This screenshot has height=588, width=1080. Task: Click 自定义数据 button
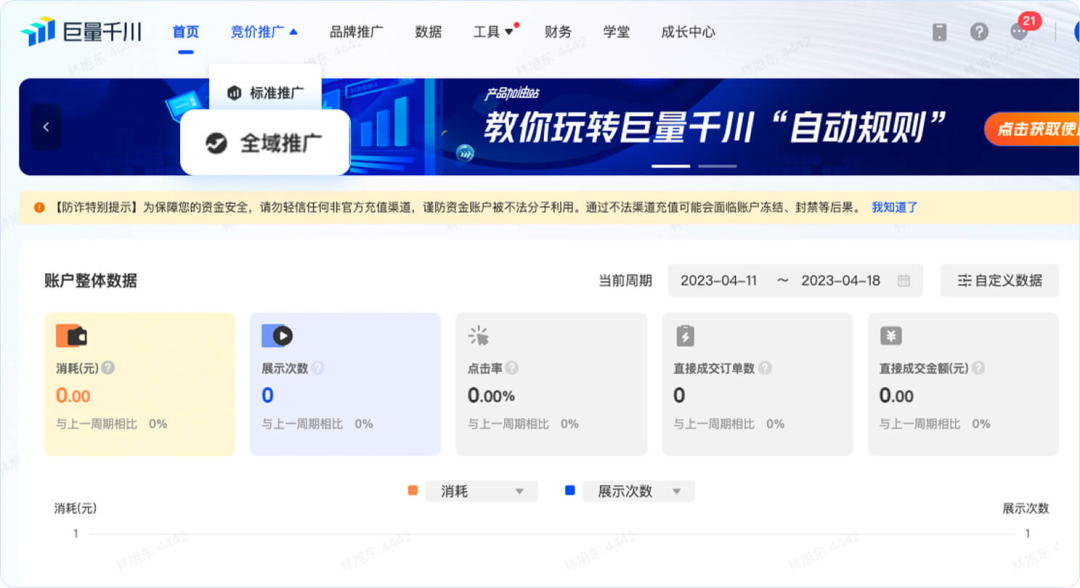tap(999, 280)
